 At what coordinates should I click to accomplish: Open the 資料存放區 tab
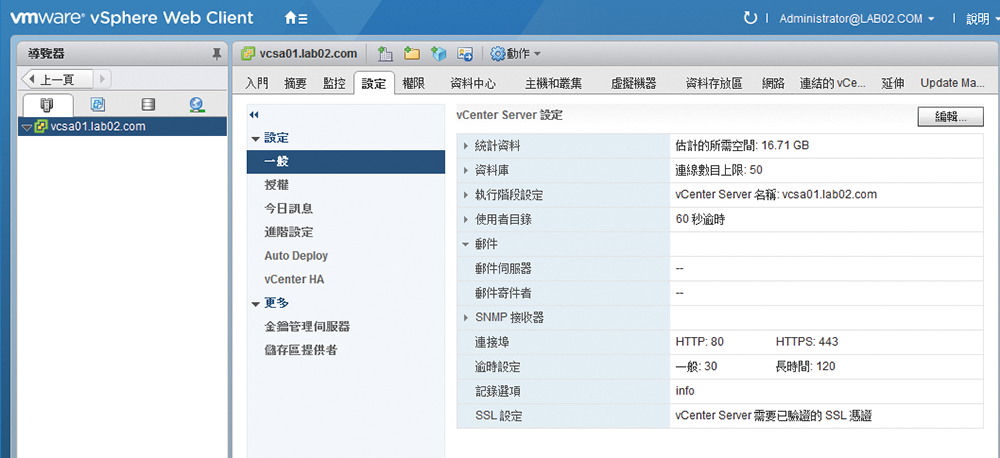714,84
